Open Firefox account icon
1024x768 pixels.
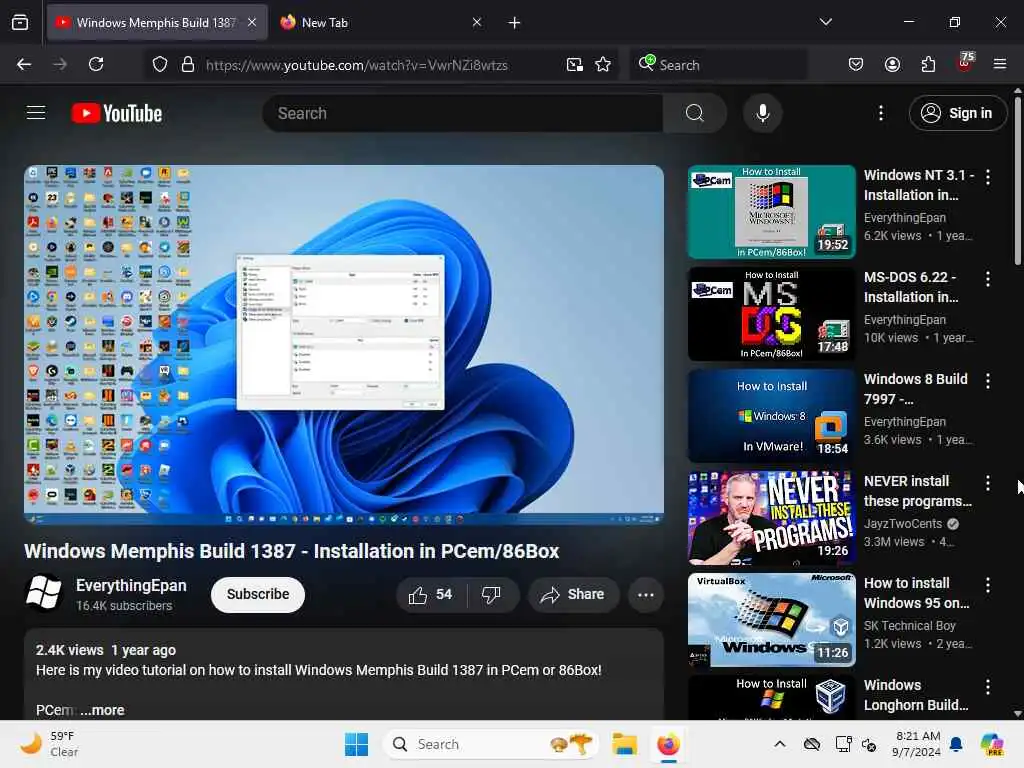(x=892, y=64)
